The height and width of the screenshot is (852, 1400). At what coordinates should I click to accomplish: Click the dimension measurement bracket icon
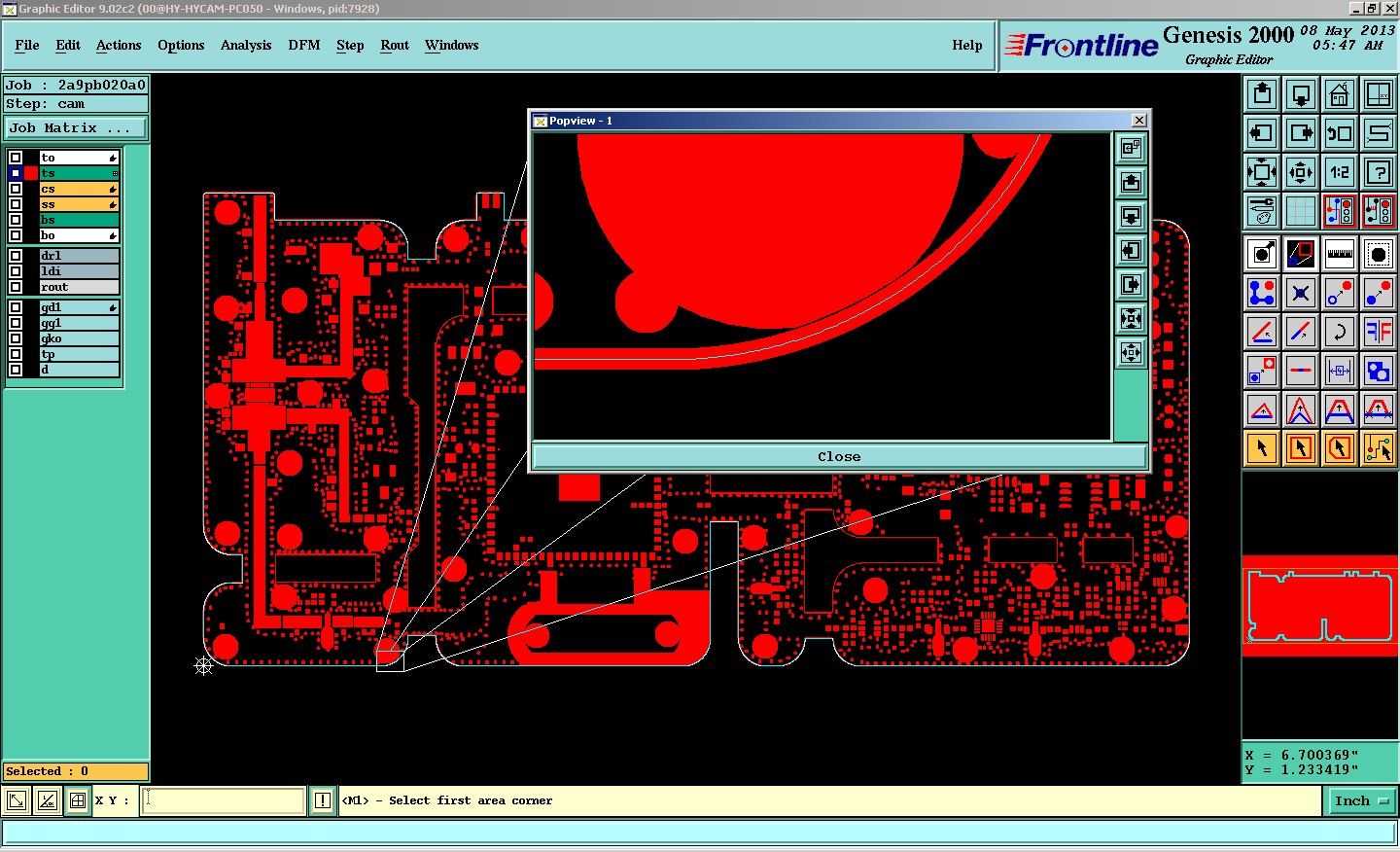1340,371
